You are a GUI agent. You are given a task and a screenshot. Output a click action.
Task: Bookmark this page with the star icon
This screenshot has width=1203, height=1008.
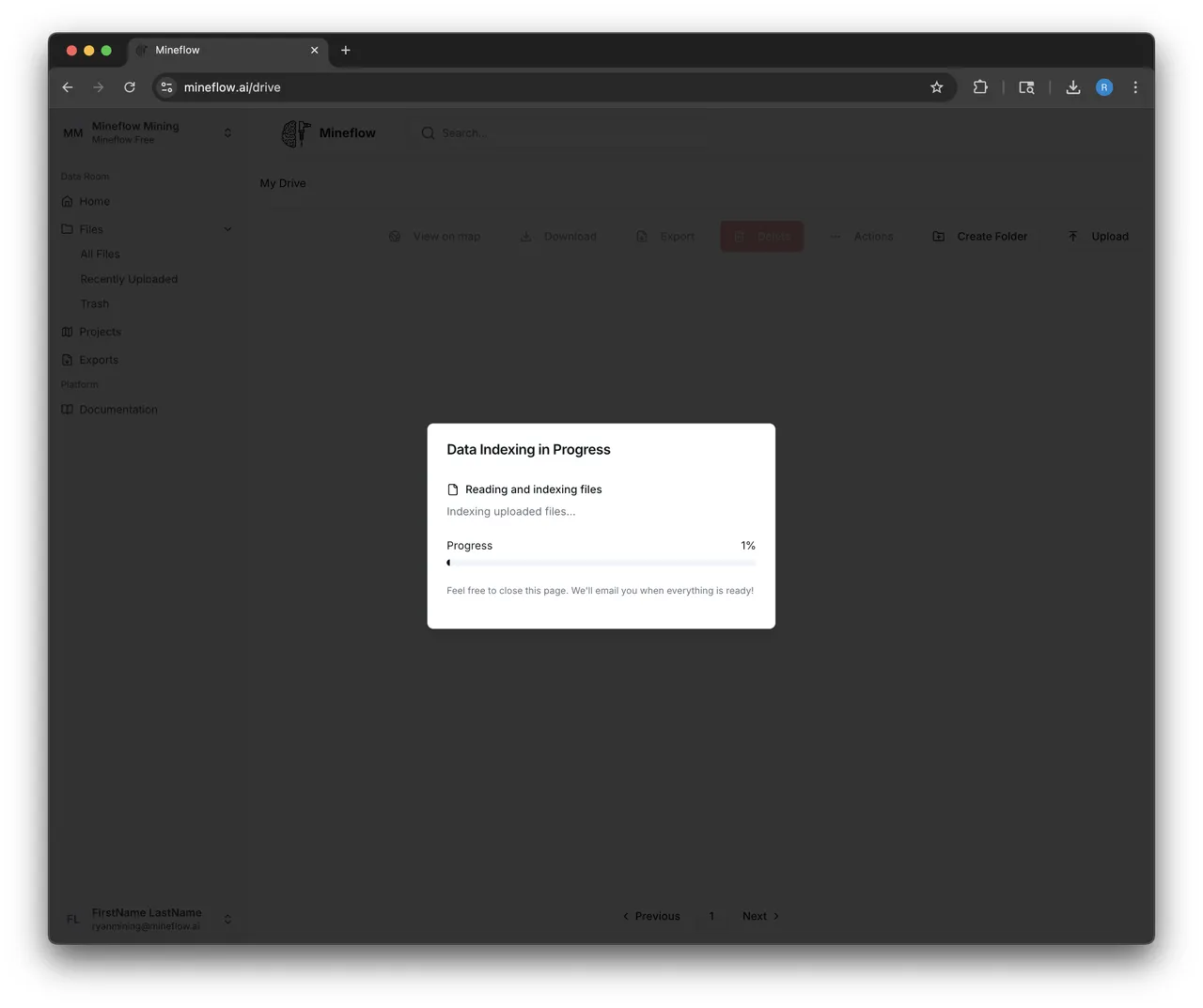point(936,87)
